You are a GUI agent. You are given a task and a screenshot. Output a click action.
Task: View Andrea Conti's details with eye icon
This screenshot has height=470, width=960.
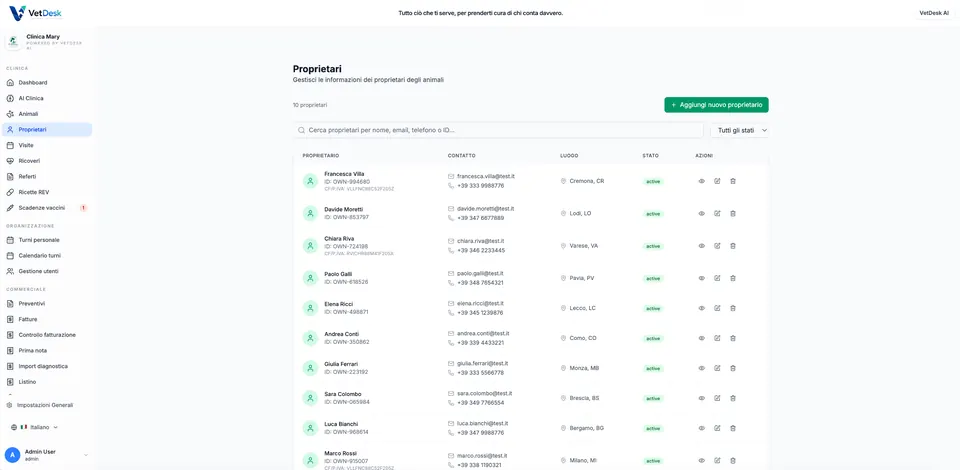coord(702,338)
